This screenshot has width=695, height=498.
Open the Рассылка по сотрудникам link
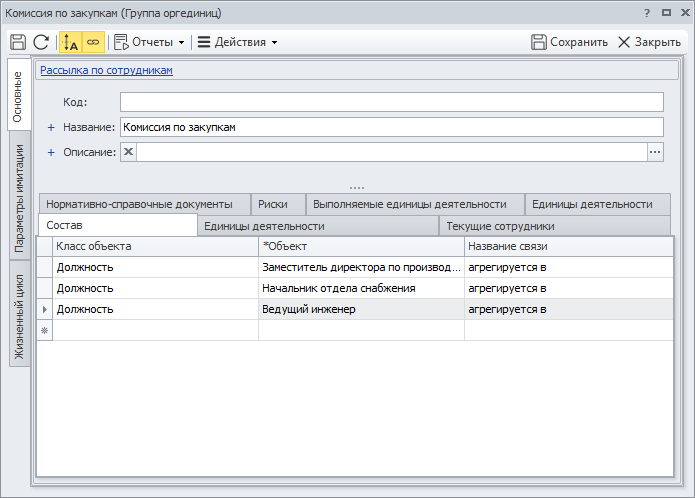coord(106,70)
